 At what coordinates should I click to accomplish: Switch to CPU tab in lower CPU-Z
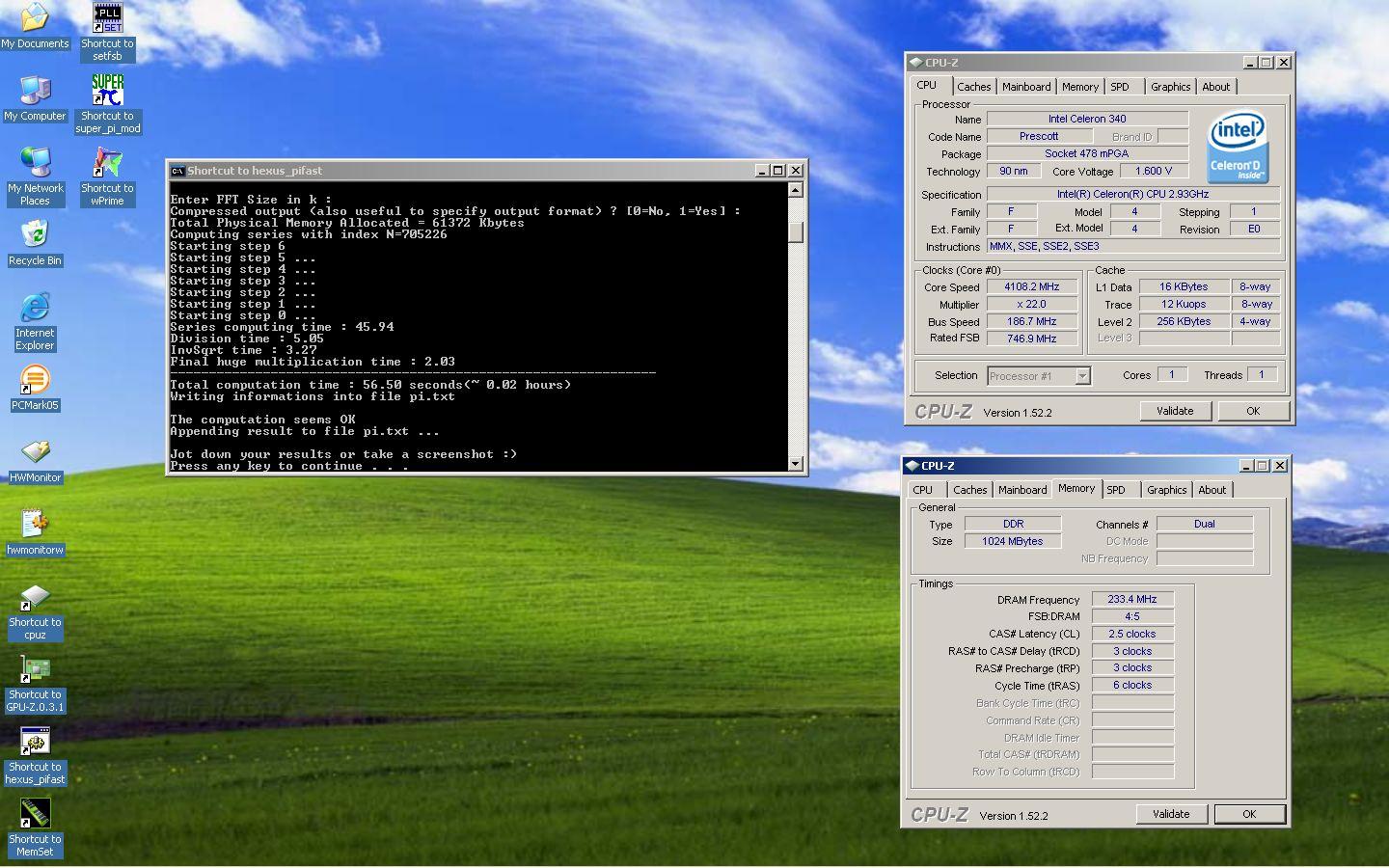coord(923,490)
